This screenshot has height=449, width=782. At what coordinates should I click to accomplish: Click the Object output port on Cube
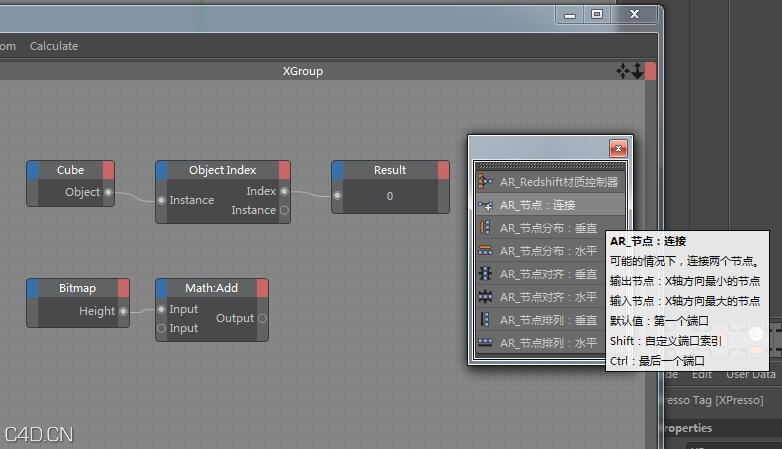click(x=108, y=192)
